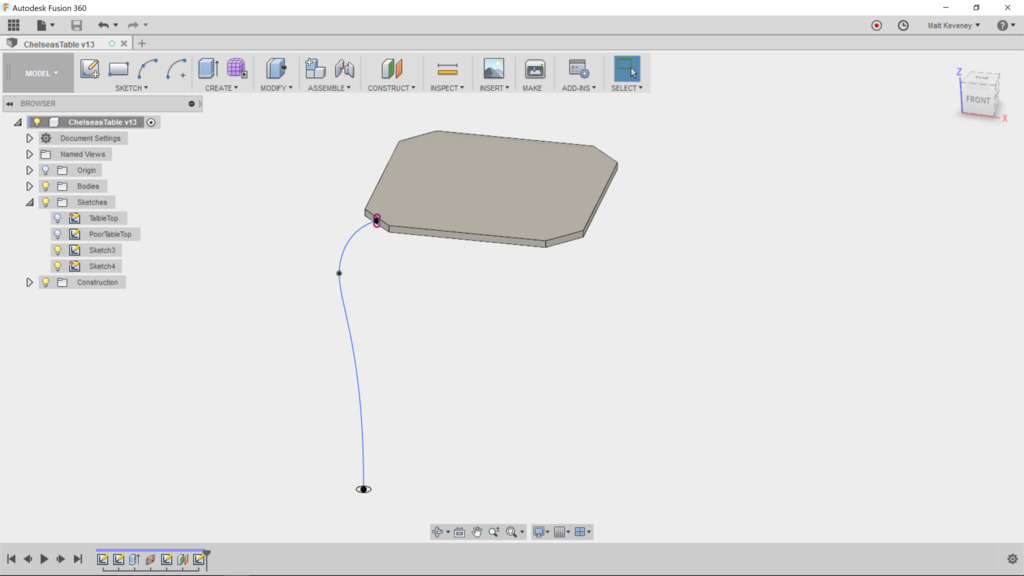Select the Create Sketch icon
This screenshot has width=1024, height=576.
[x=90, y=66]
